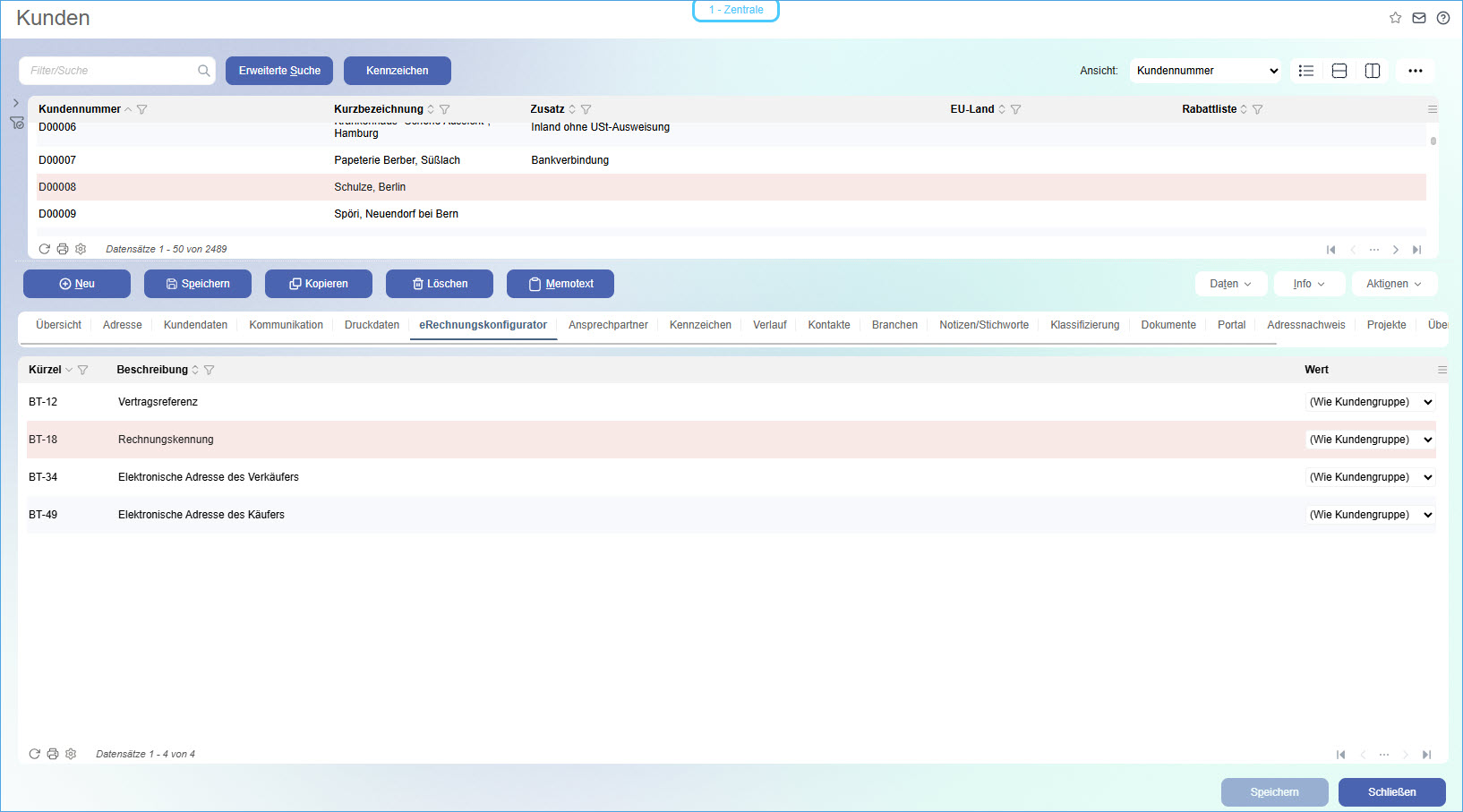Print the customer list (1 - 50 von 2489)

point(63,249)
